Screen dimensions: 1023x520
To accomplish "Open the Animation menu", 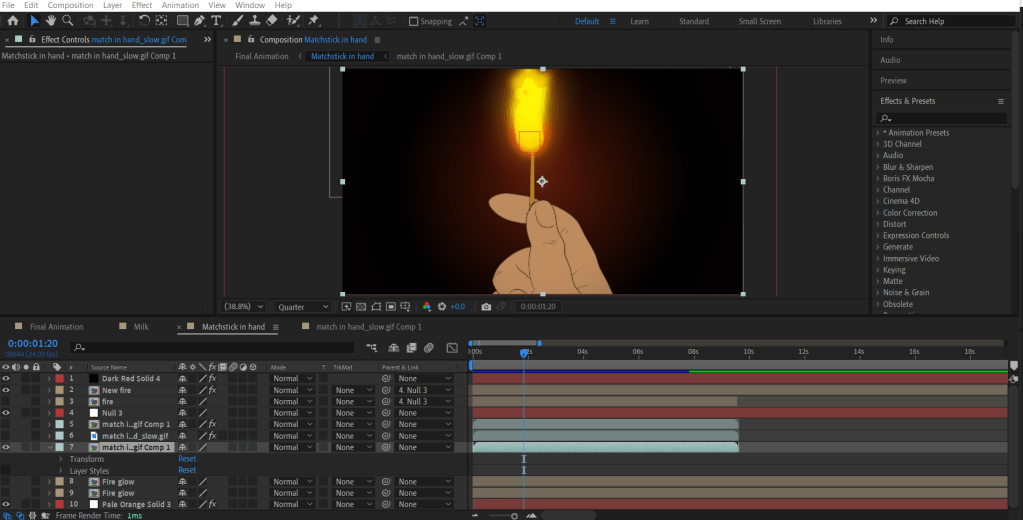I will click(x=180, y=5).
